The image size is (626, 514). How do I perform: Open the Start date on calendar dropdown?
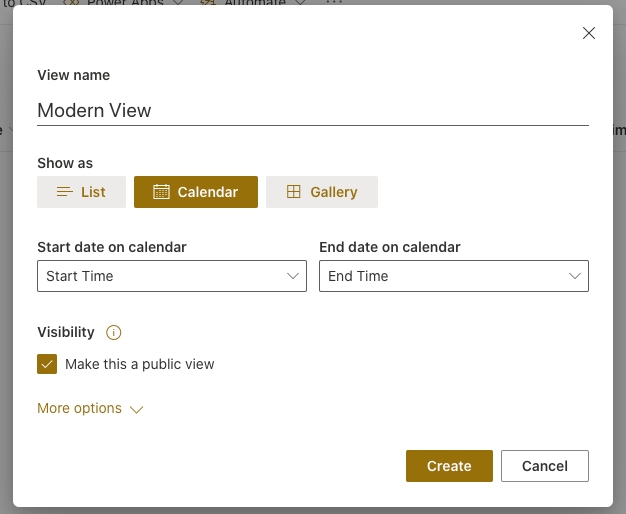pyautogui.click(x=171, y=276)
